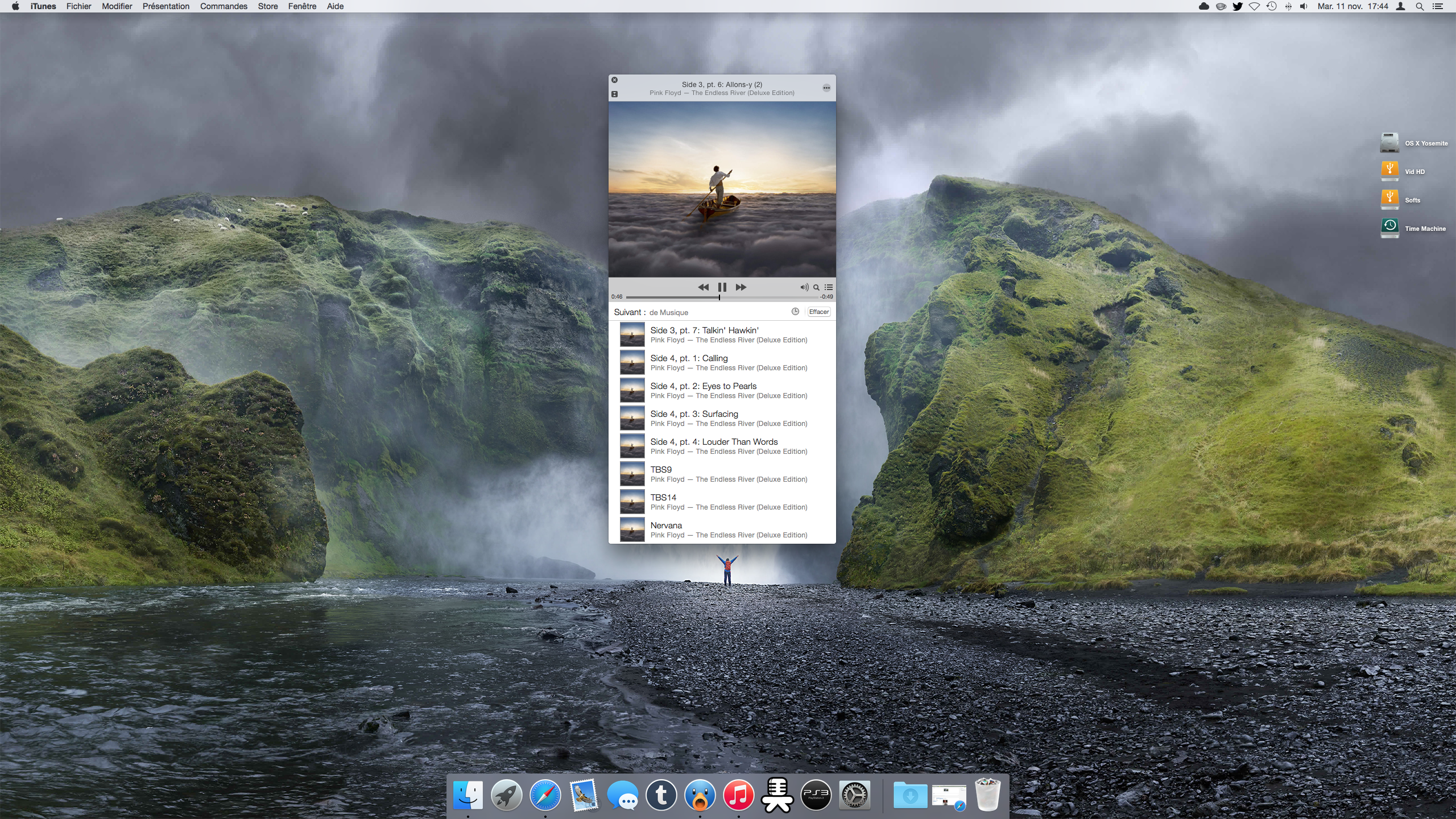This screenshot has height=819, width=1456.
Task: Open the Store menu
Action: click(268, 6)
